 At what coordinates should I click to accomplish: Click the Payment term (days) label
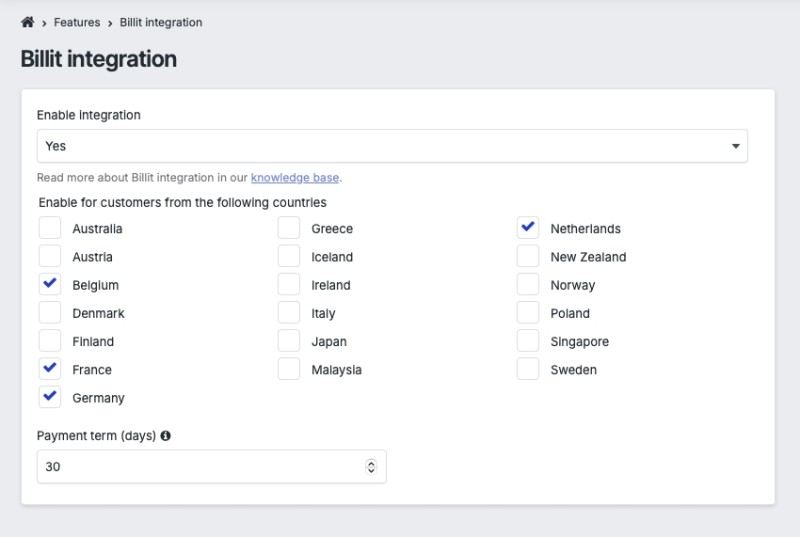[96, 436]
